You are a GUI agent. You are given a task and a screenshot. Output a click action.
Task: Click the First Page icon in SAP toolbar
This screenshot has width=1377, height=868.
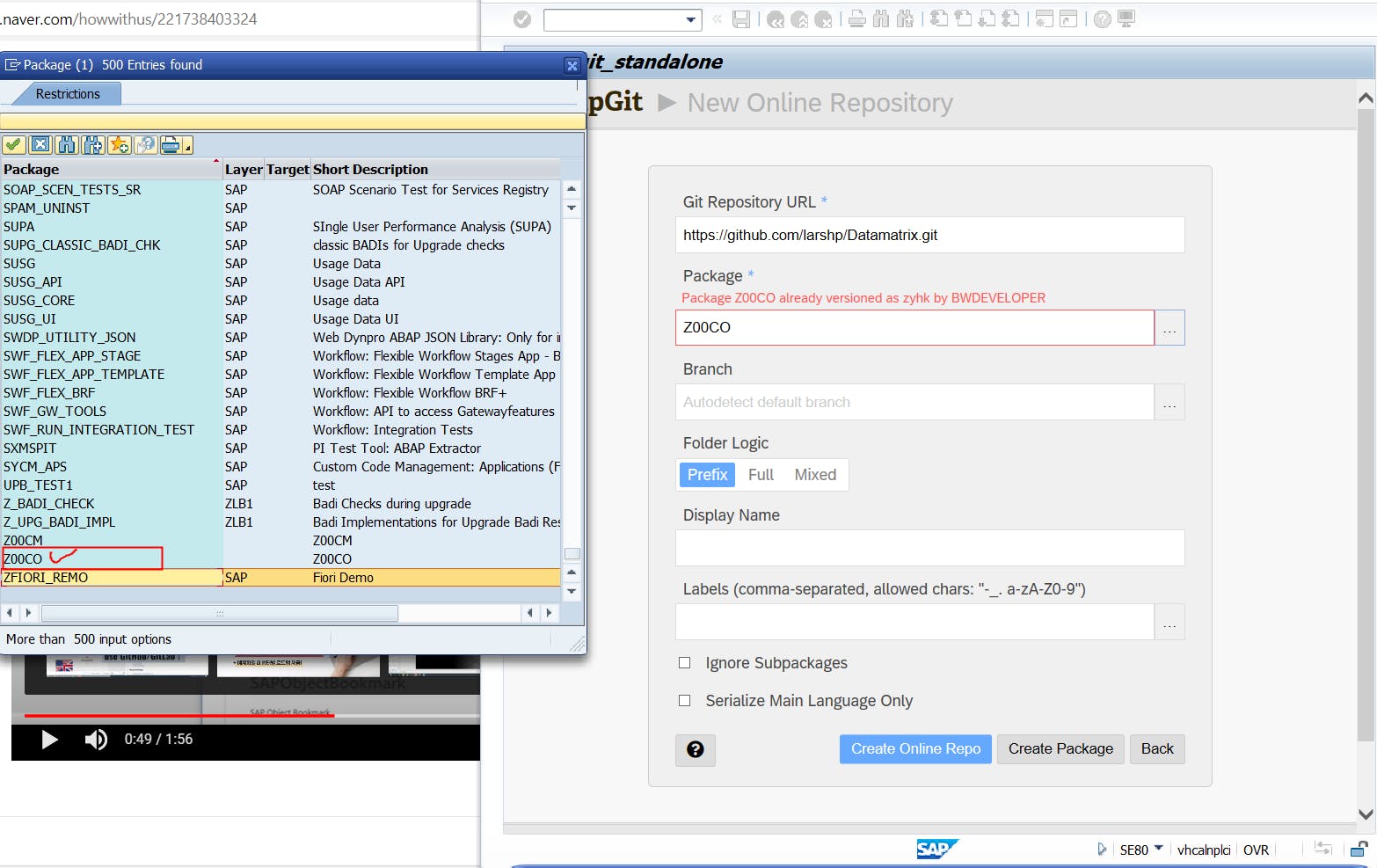click(x=939, y=19)
